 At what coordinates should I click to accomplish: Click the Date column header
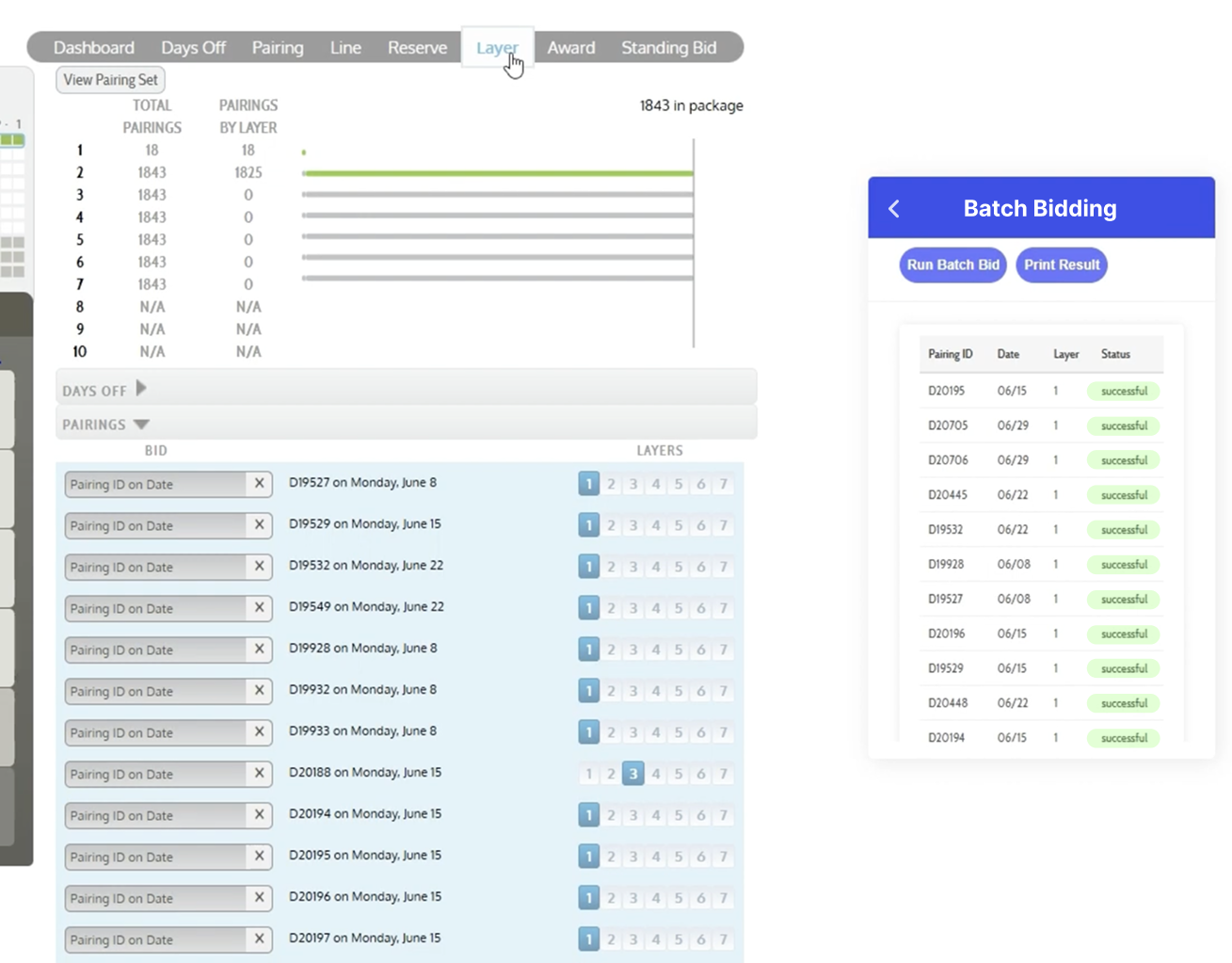[1008, 354]
